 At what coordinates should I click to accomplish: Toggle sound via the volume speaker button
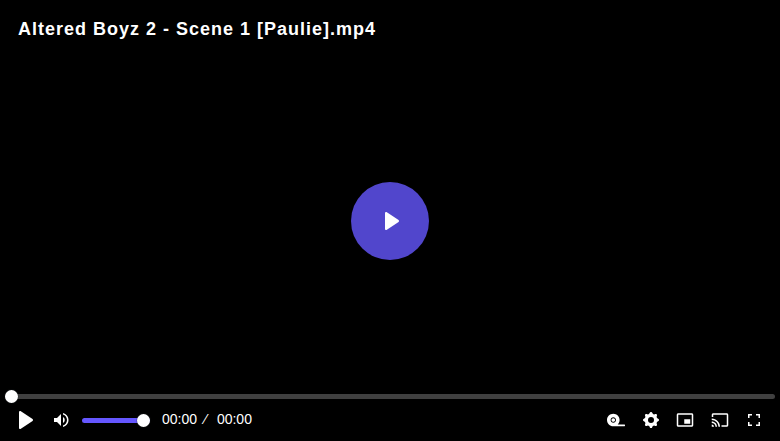point(61,420)
